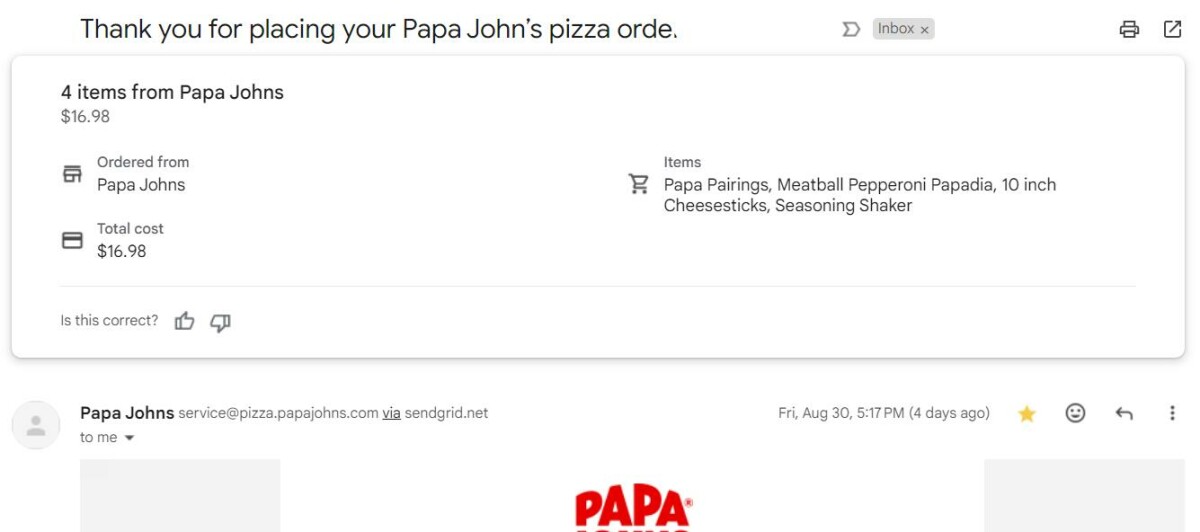Print this email with the printer icon
Screen dimensions: 1200x532
point(1129,29)
